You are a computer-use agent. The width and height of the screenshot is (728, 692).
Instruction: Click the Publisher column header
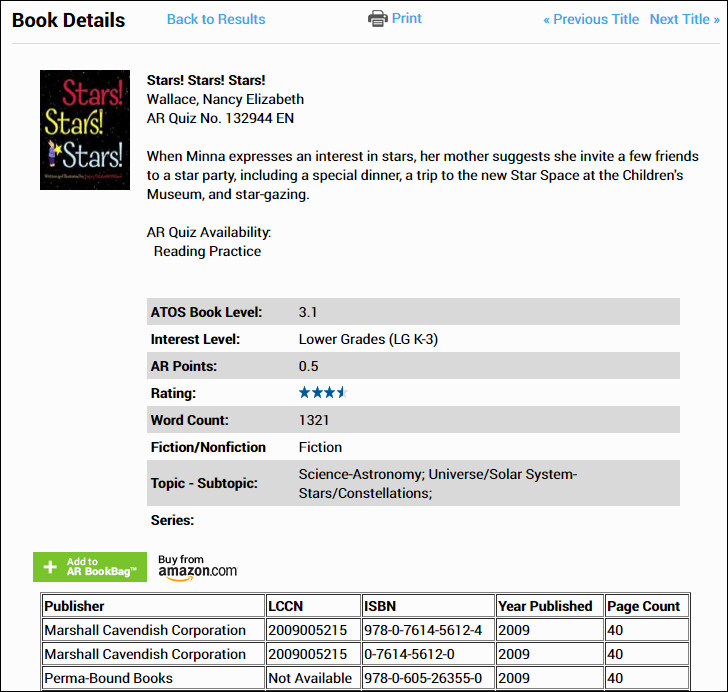tap(154, 606)
